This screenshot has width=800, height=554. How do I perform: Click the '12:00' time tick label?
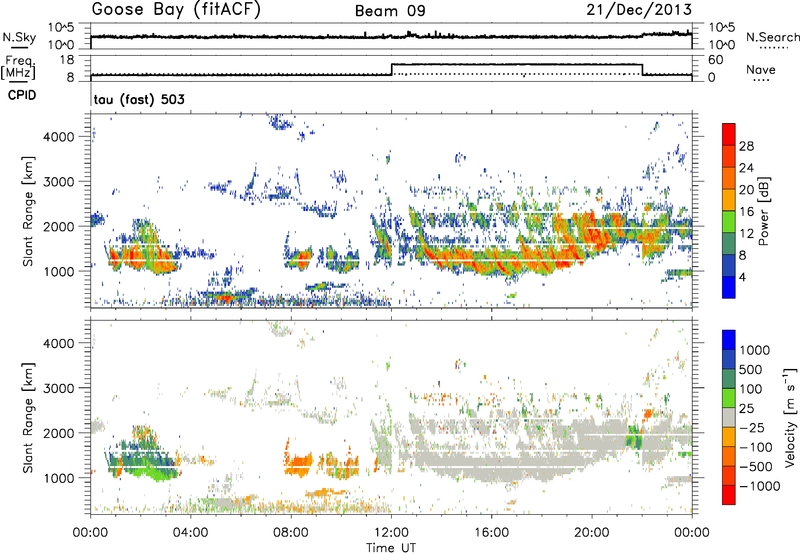391,533
